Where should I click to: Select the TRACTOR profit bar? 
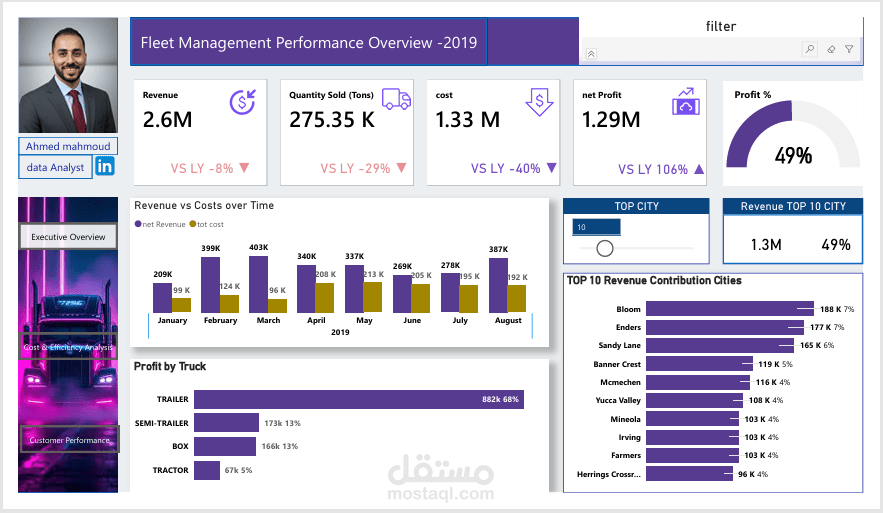pyautogui.click(x=207, y=470)
